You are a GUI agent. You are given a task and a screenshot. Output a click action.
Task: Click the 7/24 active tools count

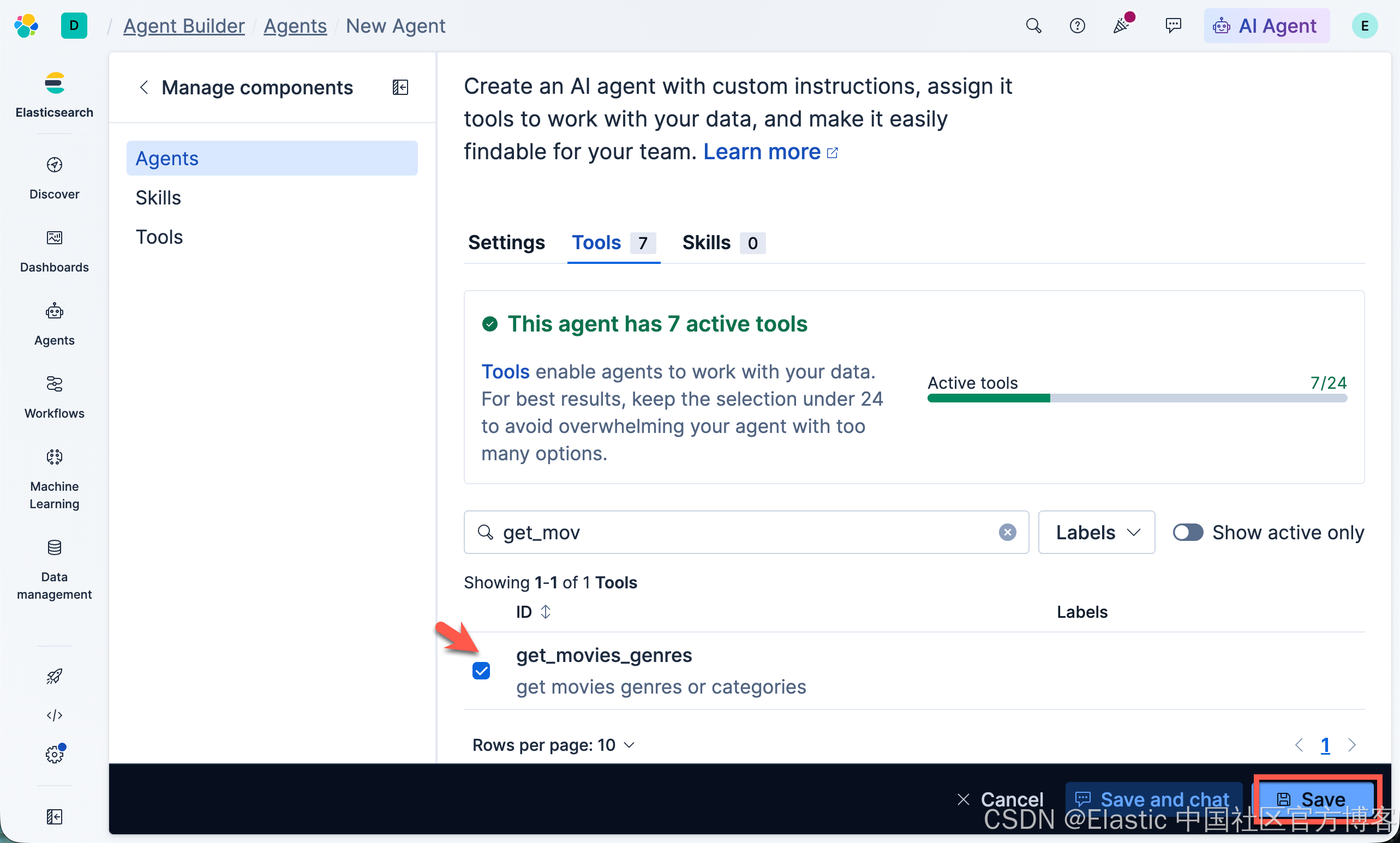coord(1329,383)
